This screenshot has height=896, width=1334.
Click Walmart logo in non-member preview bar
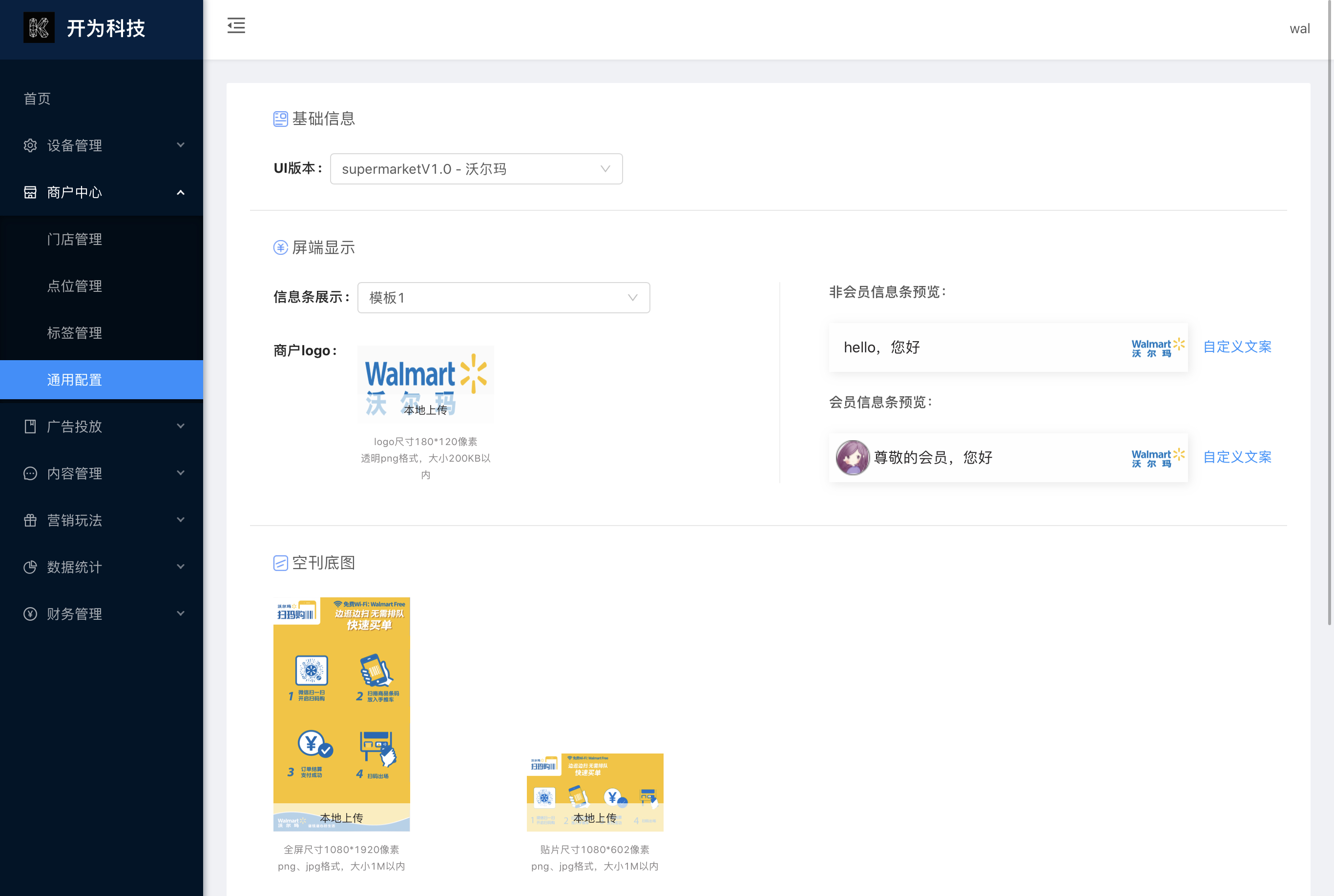(x=1157, y=347)
